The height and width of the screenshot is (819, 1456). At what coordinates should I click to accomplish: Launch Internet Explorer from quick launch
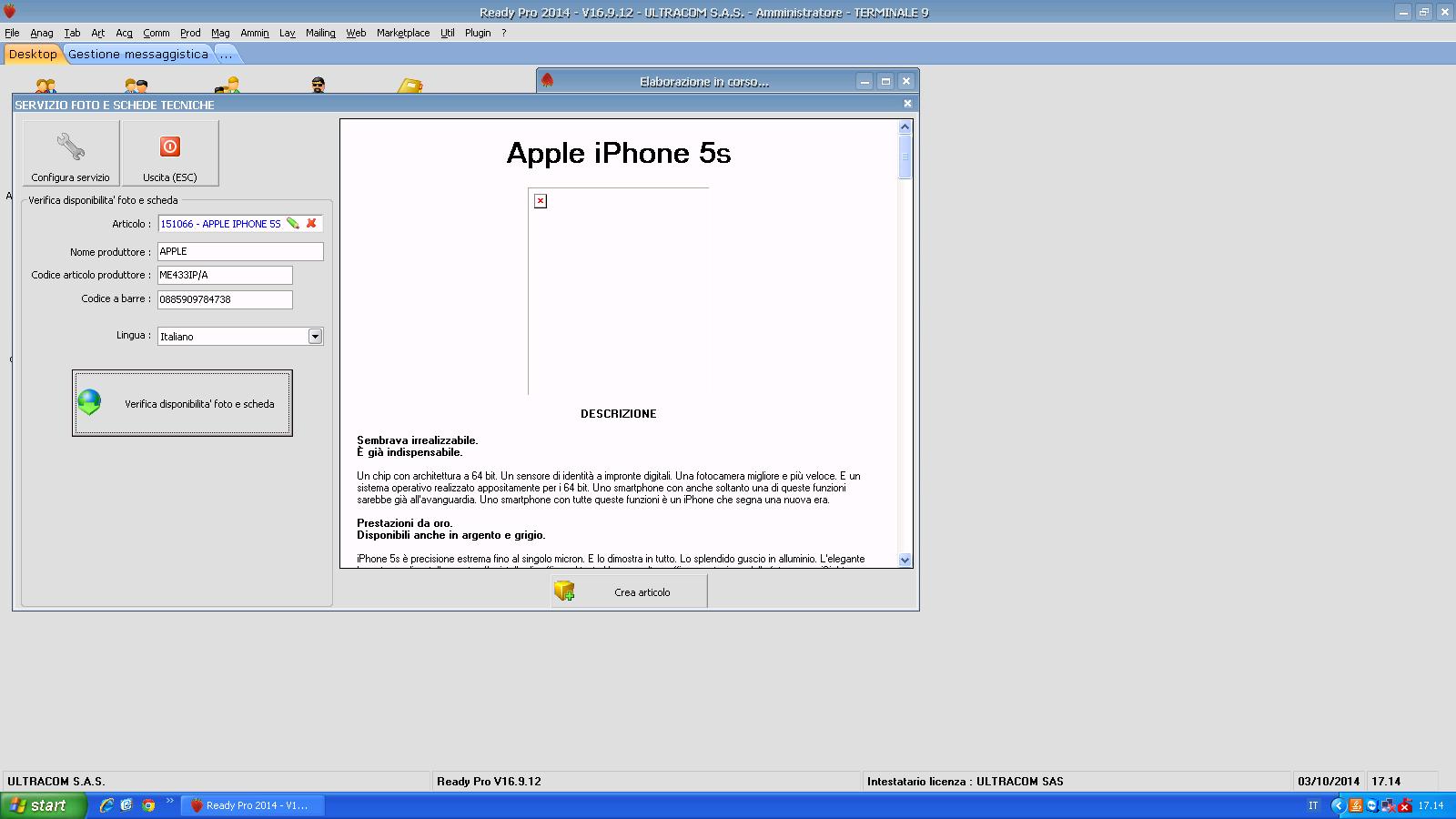point(106,805)
